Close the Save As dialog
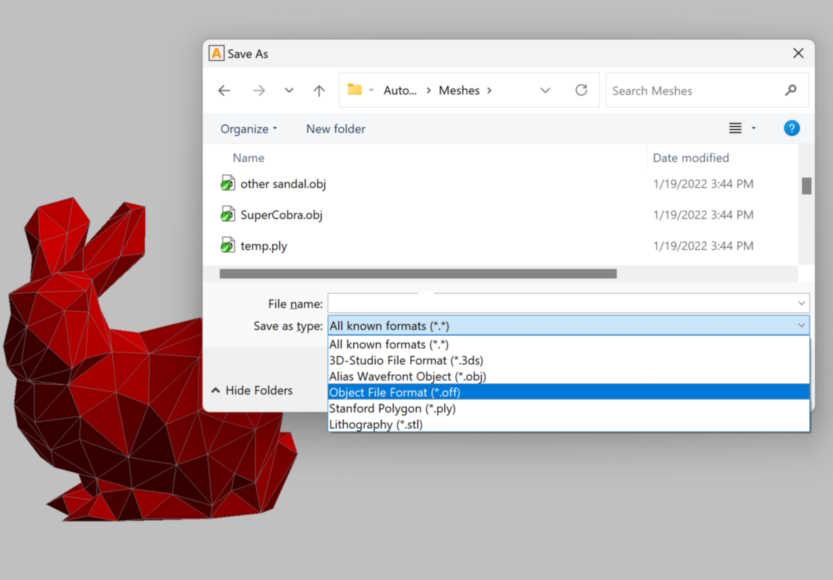The image size is (833, 580). 798,53
